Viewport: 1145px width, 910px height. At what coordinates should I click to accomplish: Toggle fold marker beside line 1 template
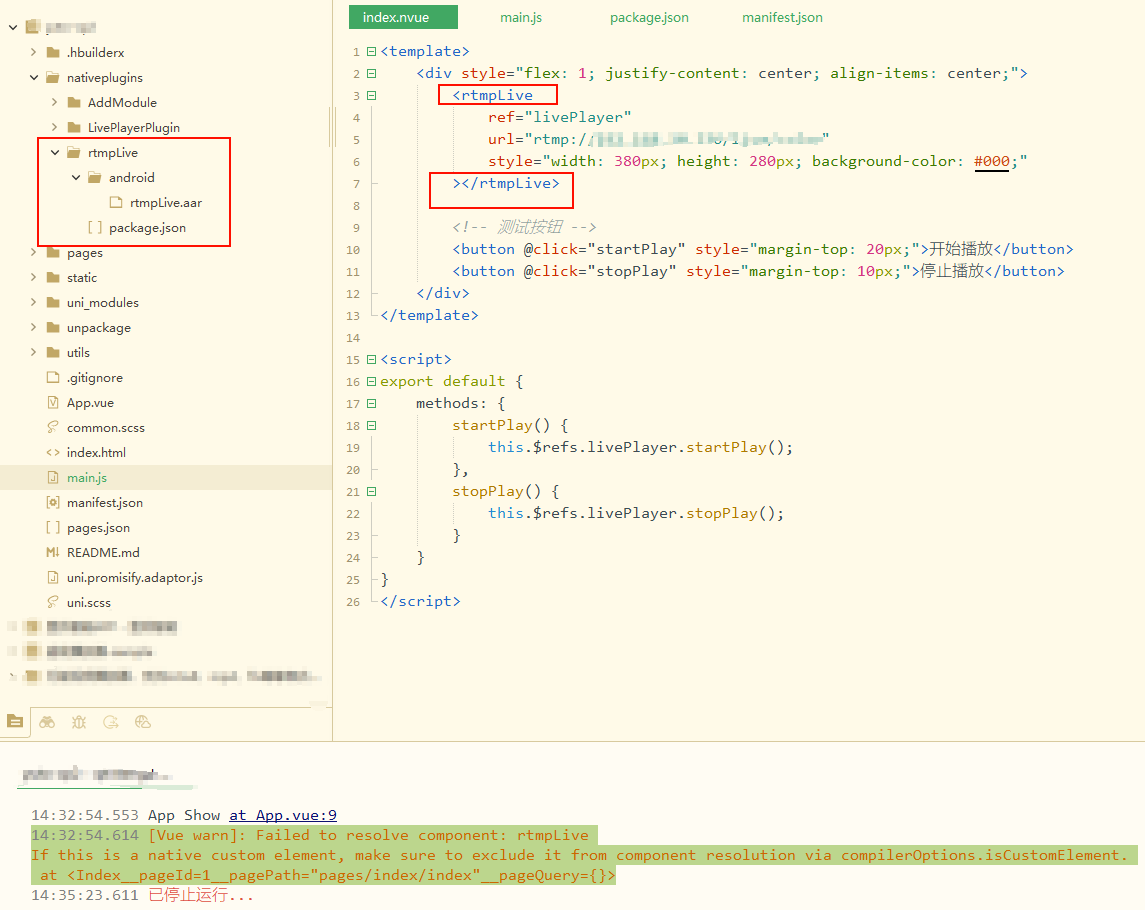[372, 51]
